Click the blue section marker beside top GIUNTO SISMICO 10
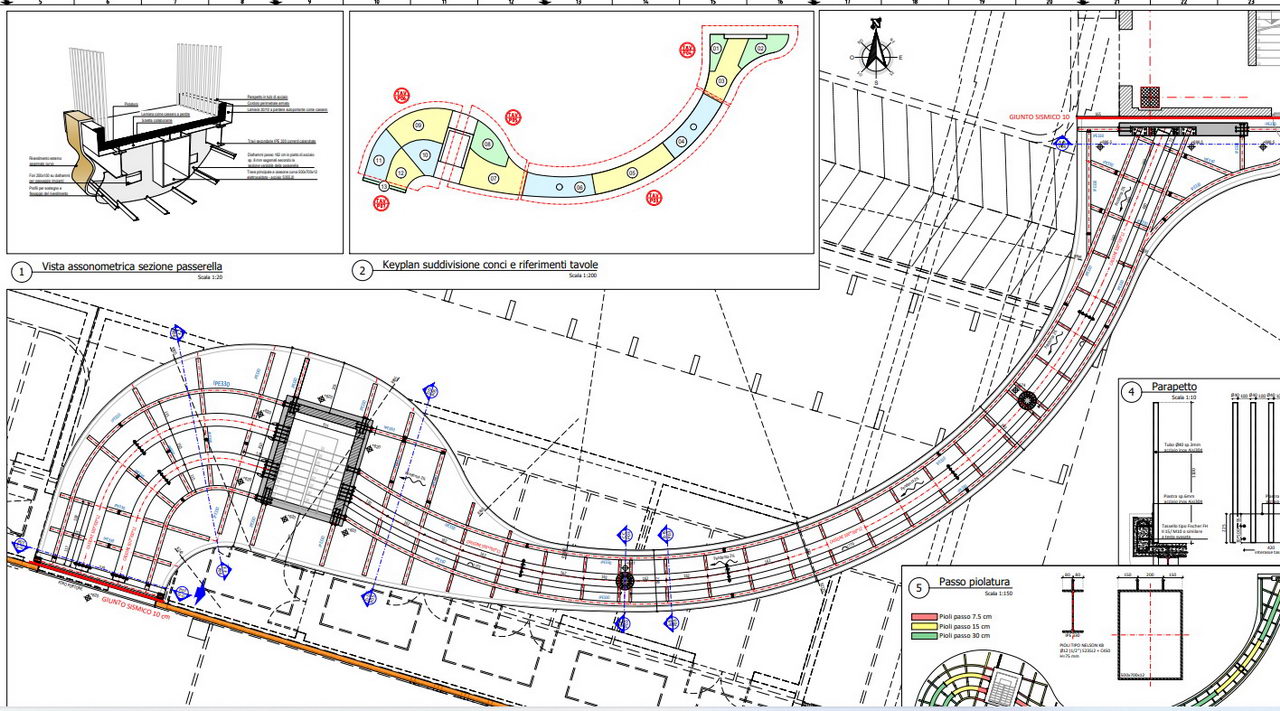Screen dimensions: 1280x711 1061,143
